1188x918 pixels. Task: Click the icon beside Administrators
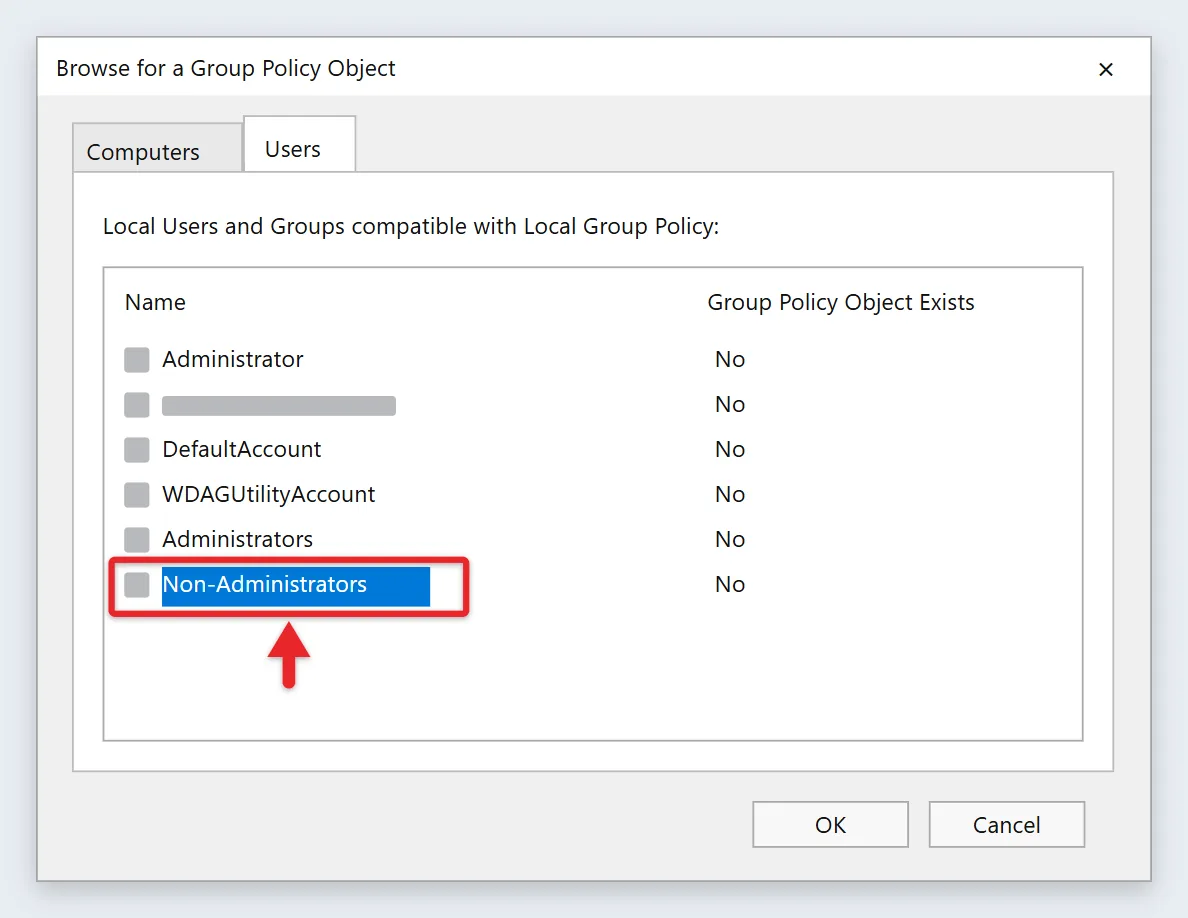pyautogui.click(x=137, y=540)
